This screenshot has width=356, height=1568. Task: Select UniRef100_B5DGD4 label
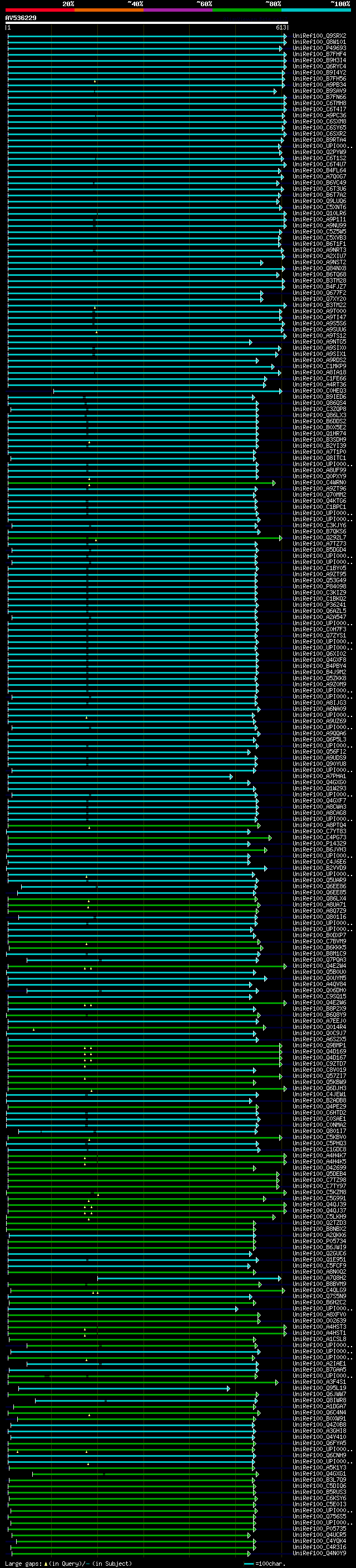coord(319,550)
